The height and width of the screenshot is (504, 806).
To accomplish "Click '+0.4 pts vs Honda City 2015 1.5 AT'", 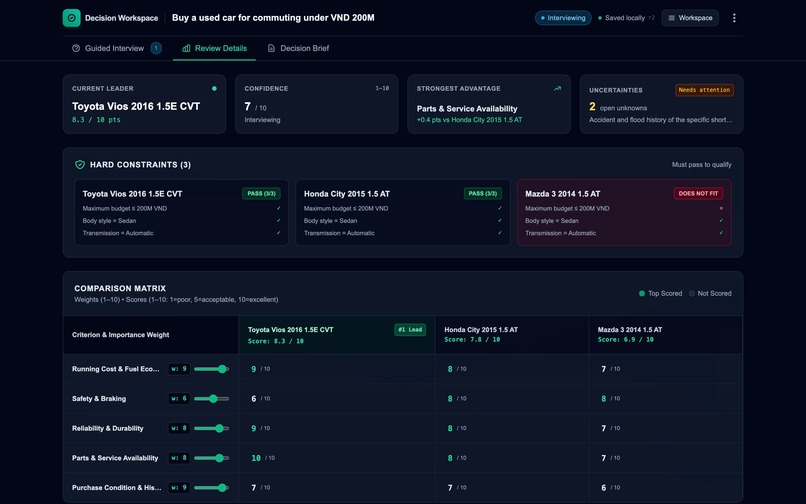I will pos(469,120).
